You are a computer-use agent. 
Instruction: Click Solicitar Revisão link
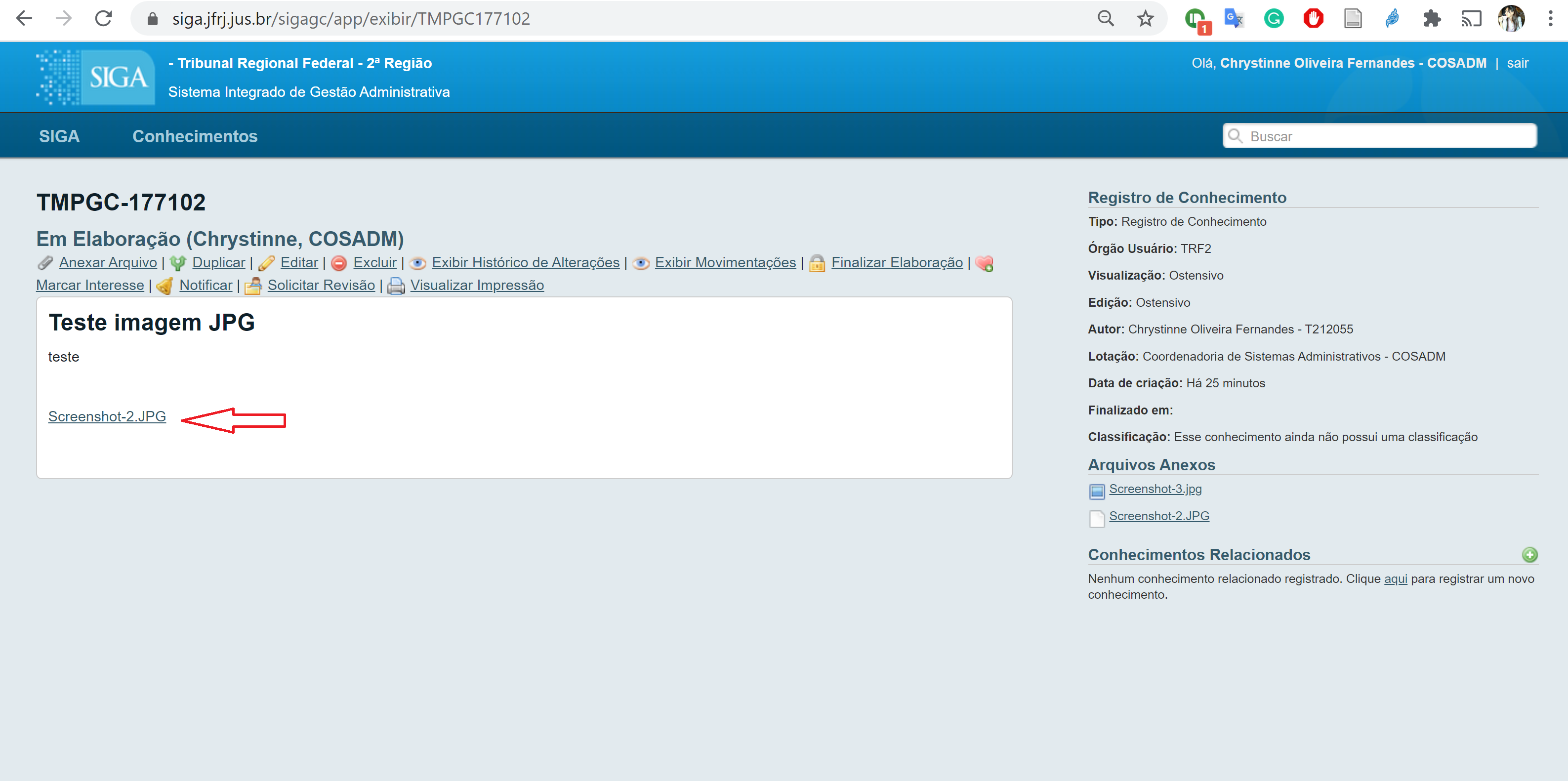321,285
